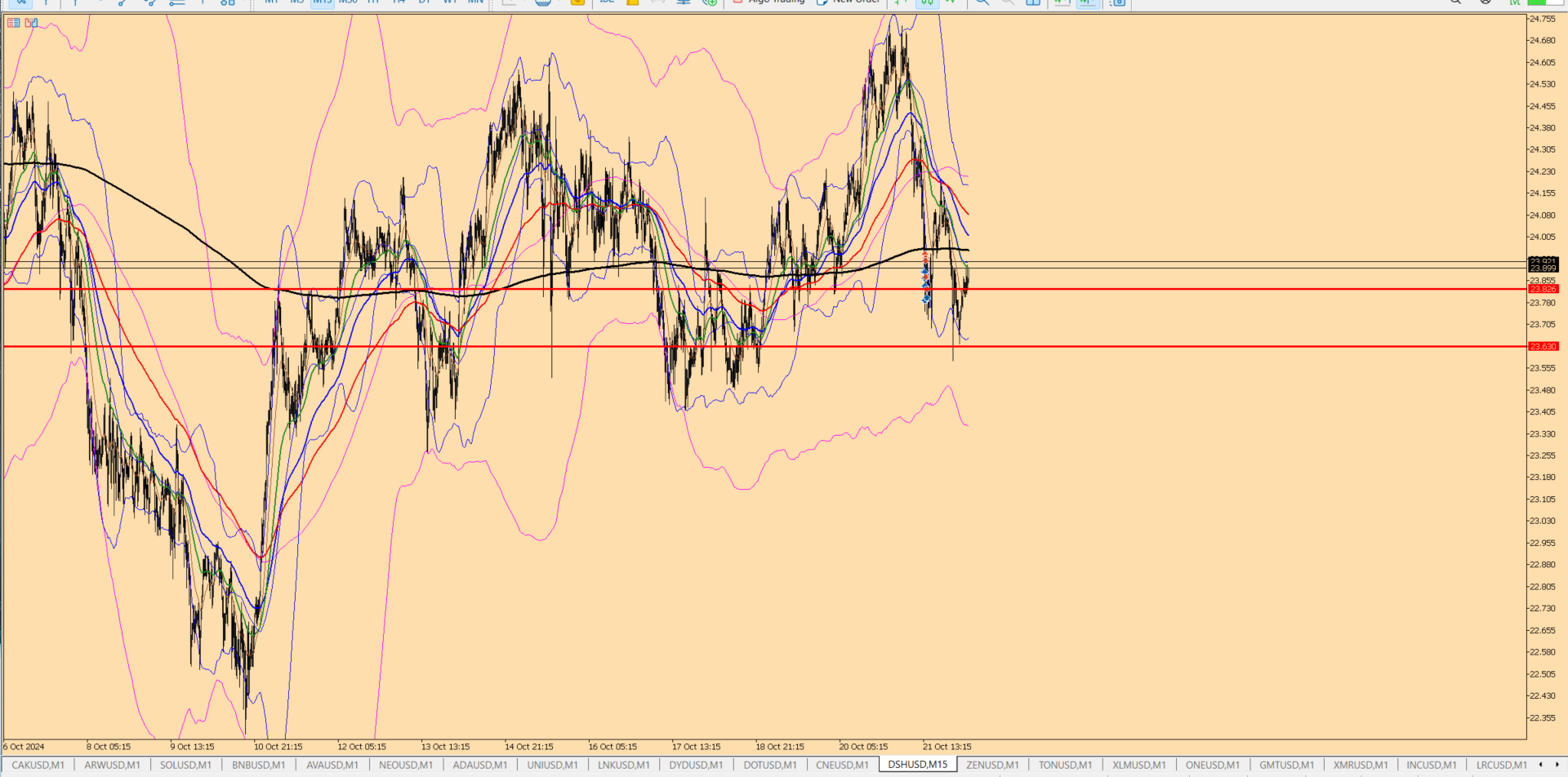The width and height of the screenshot is (1568, 777).
Task: Open the ADAUSD,M1 tab
Action: (x=480, y=765)
